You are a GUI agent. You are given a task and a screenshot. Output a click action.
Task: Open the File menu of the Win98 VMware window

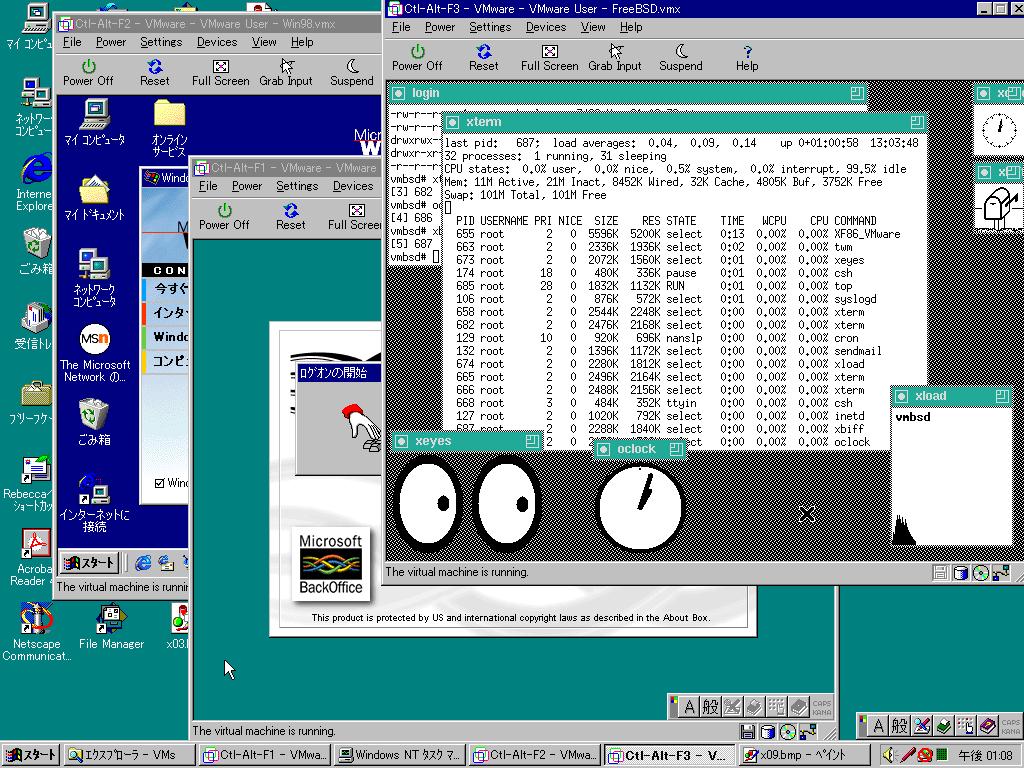click(72, 42)
